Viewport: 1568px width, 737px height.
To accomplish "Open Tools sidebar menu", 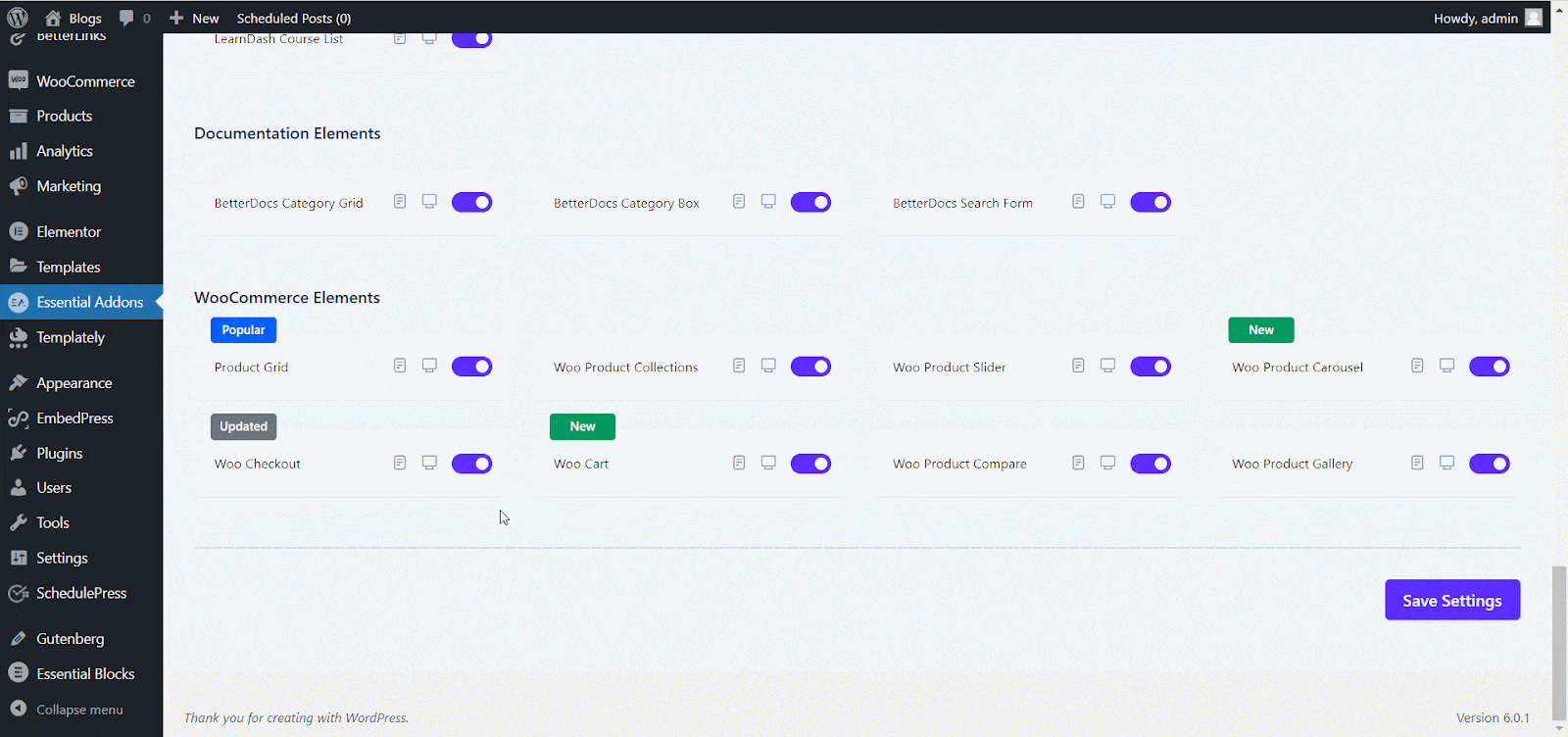I will (81, 523).
